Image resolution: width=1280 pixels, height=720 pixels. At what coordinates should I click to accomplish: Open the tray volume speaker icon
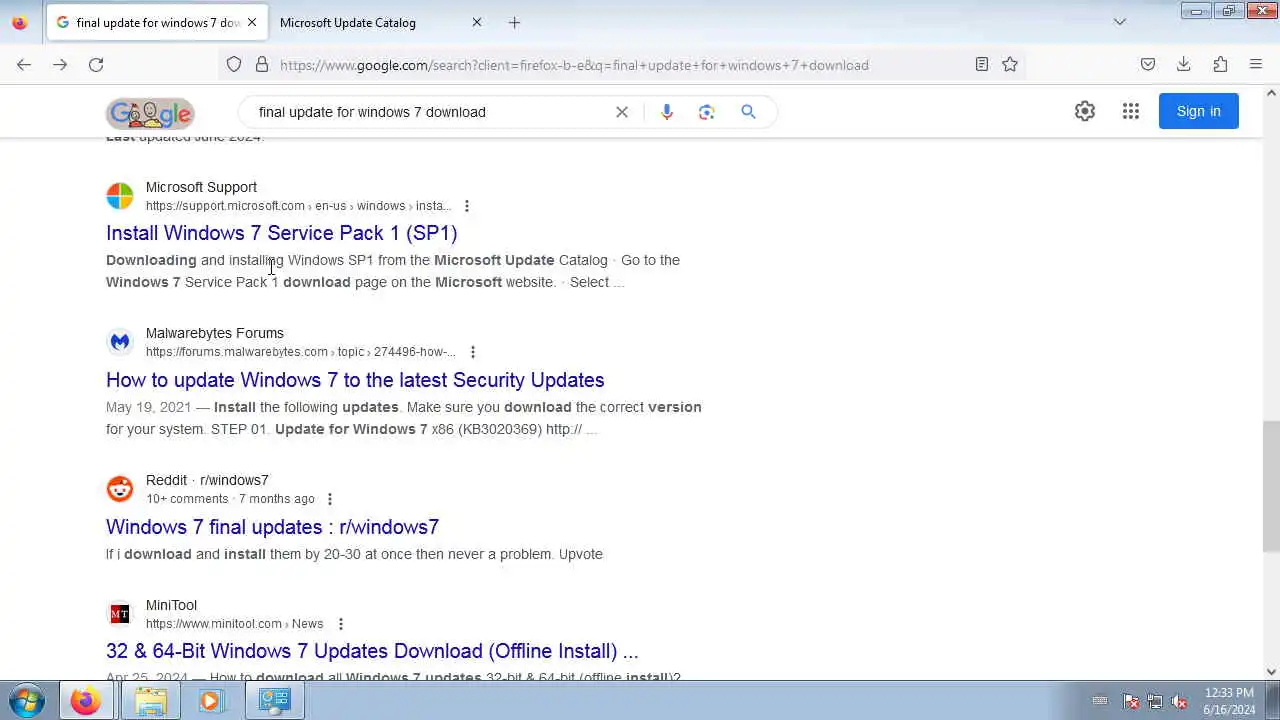(1179, 701)
